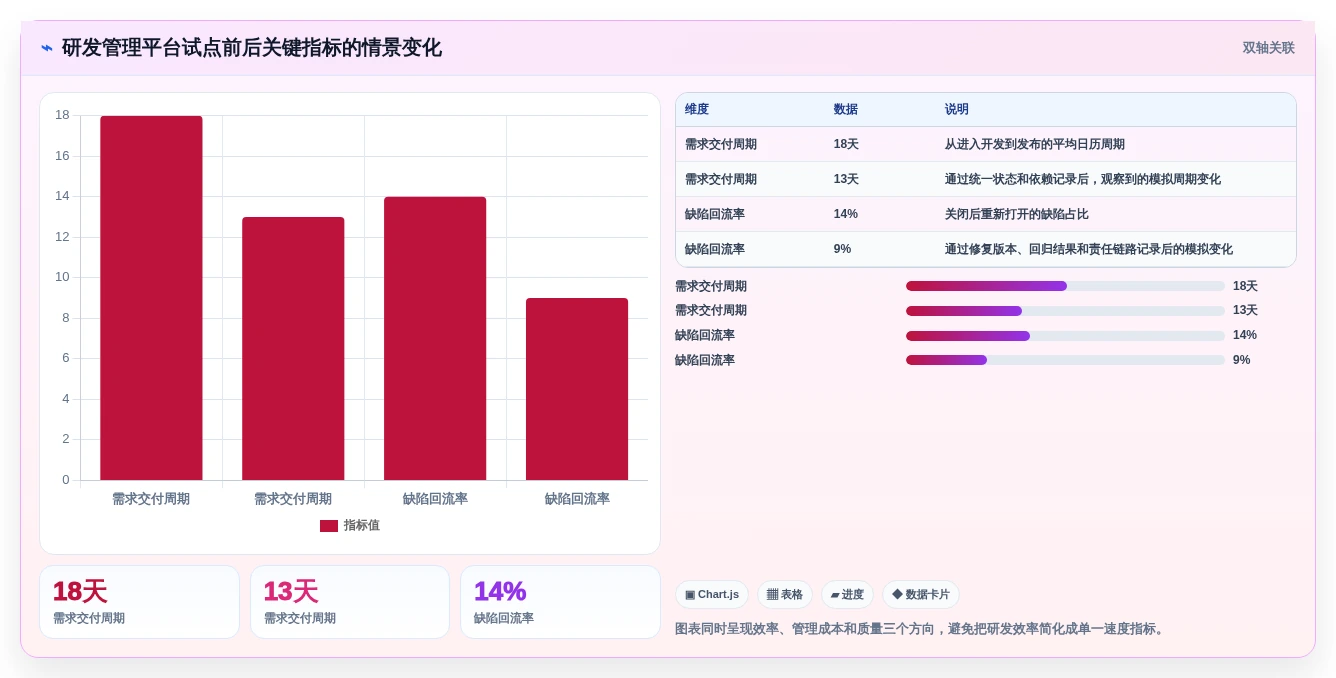Click the y-axis tick label 18

62,115
